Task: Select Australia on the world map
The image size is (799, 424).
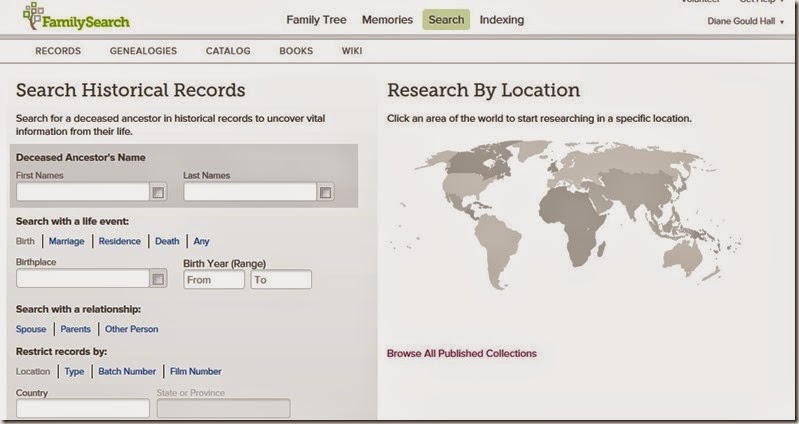Action: (684, 256)
